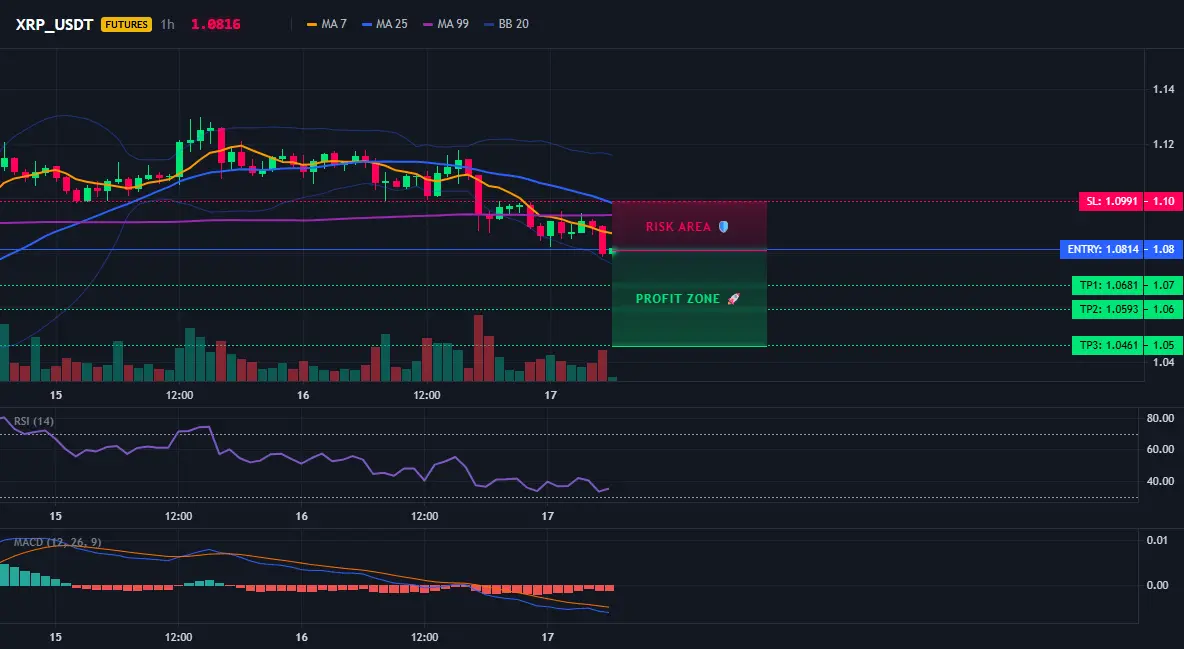Image resolution: width=1184 pixels, height=649 pixels.
Task: Click the 17 date label under MACD panel
Action: pyautogui.click(x=548, y=637)
